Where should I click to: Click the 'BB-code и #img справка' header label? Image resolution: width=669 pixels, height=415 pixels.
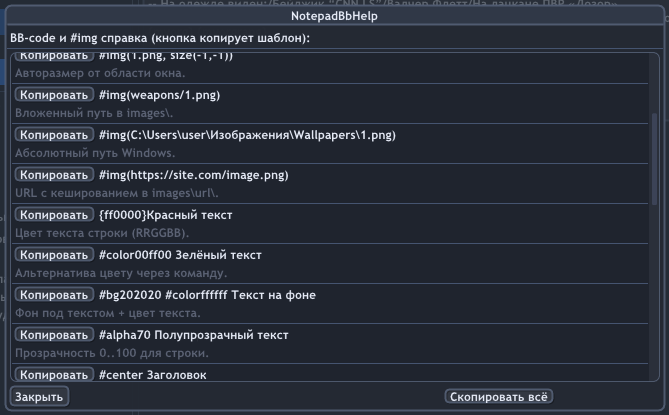point(160,38)
